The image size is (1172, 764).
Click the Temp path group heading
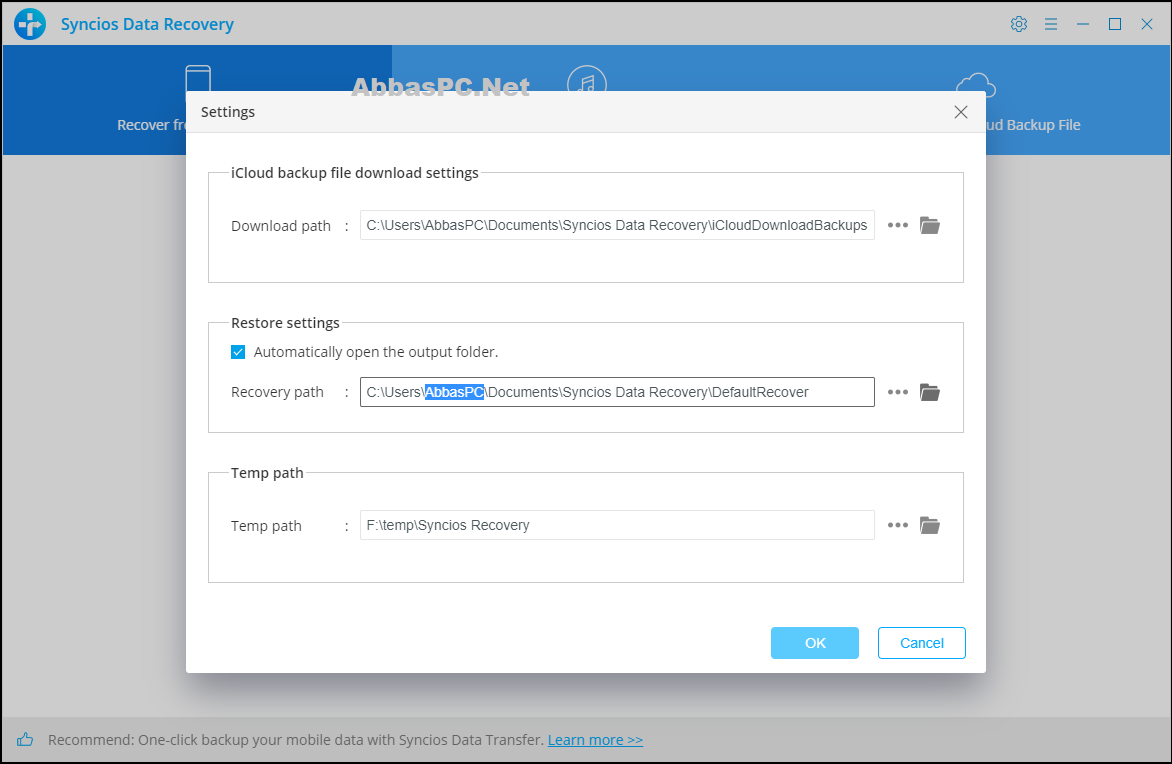pos(267,472)
